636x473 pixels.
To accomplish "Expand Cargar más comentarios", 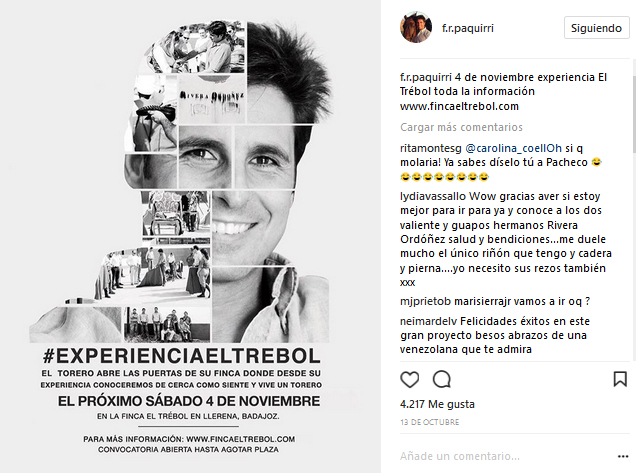I will pos(461,127).
